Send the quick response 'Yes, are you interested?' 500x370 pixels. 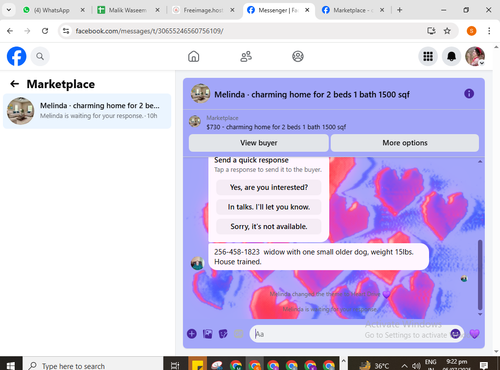[x=269, y=187]
